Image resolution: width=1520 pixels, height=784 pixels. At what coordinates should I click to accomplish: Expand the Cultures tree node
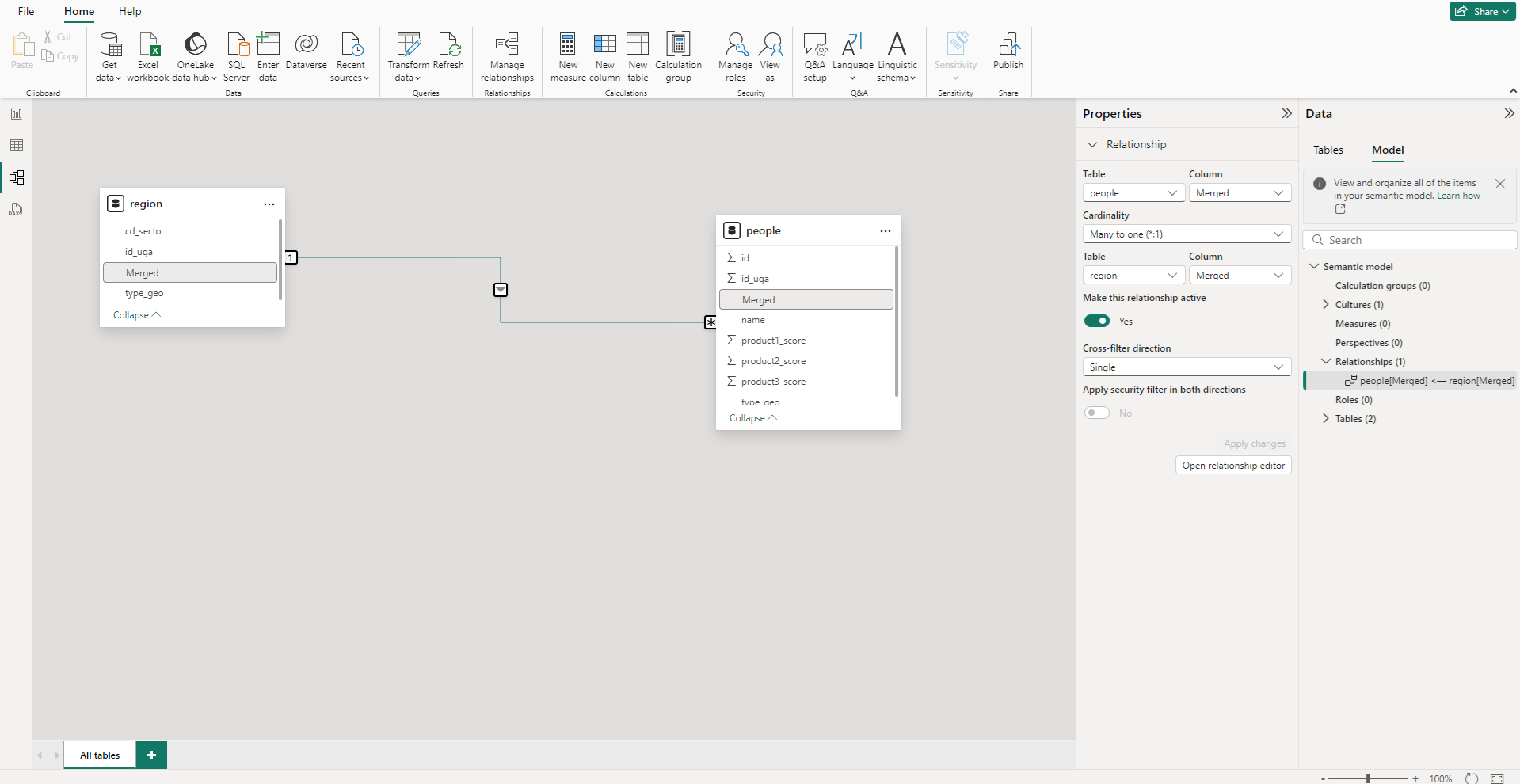point(1326,305)
